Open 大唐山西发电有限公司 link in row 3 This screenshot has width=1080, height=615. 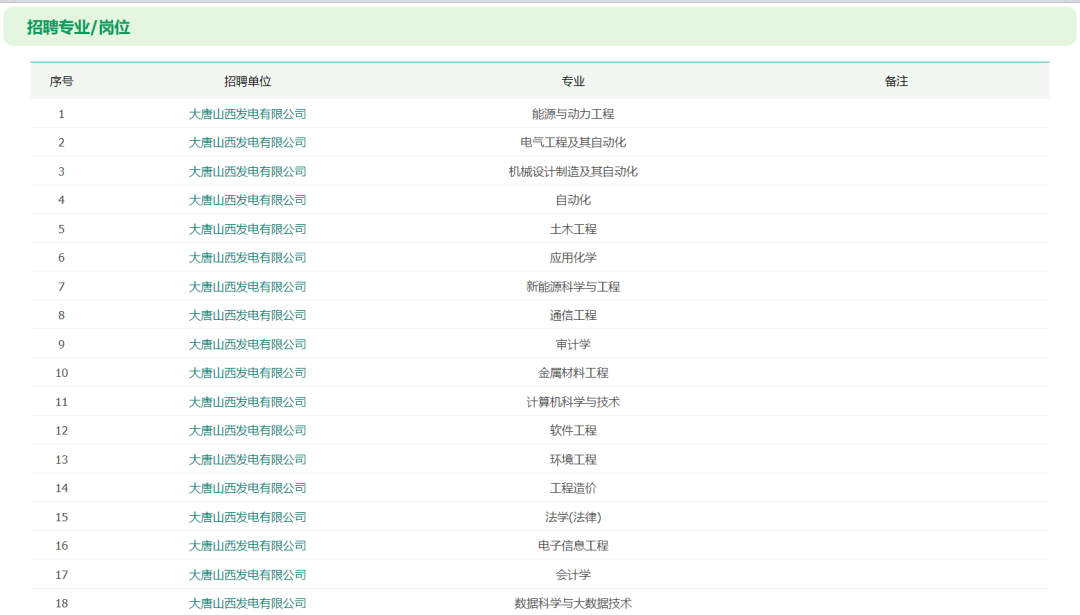(247, 171)
